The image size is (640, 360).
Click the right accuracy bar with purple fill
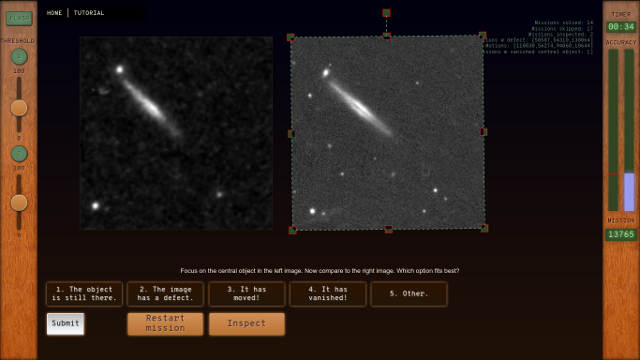tap(629, 130)
